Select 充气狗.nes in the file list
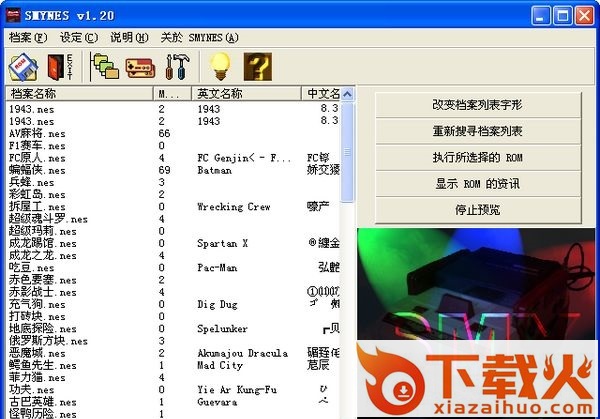Image resolution: width=600 pixels, height=419 pixels. pyautogui.click(x=37, y=304)
